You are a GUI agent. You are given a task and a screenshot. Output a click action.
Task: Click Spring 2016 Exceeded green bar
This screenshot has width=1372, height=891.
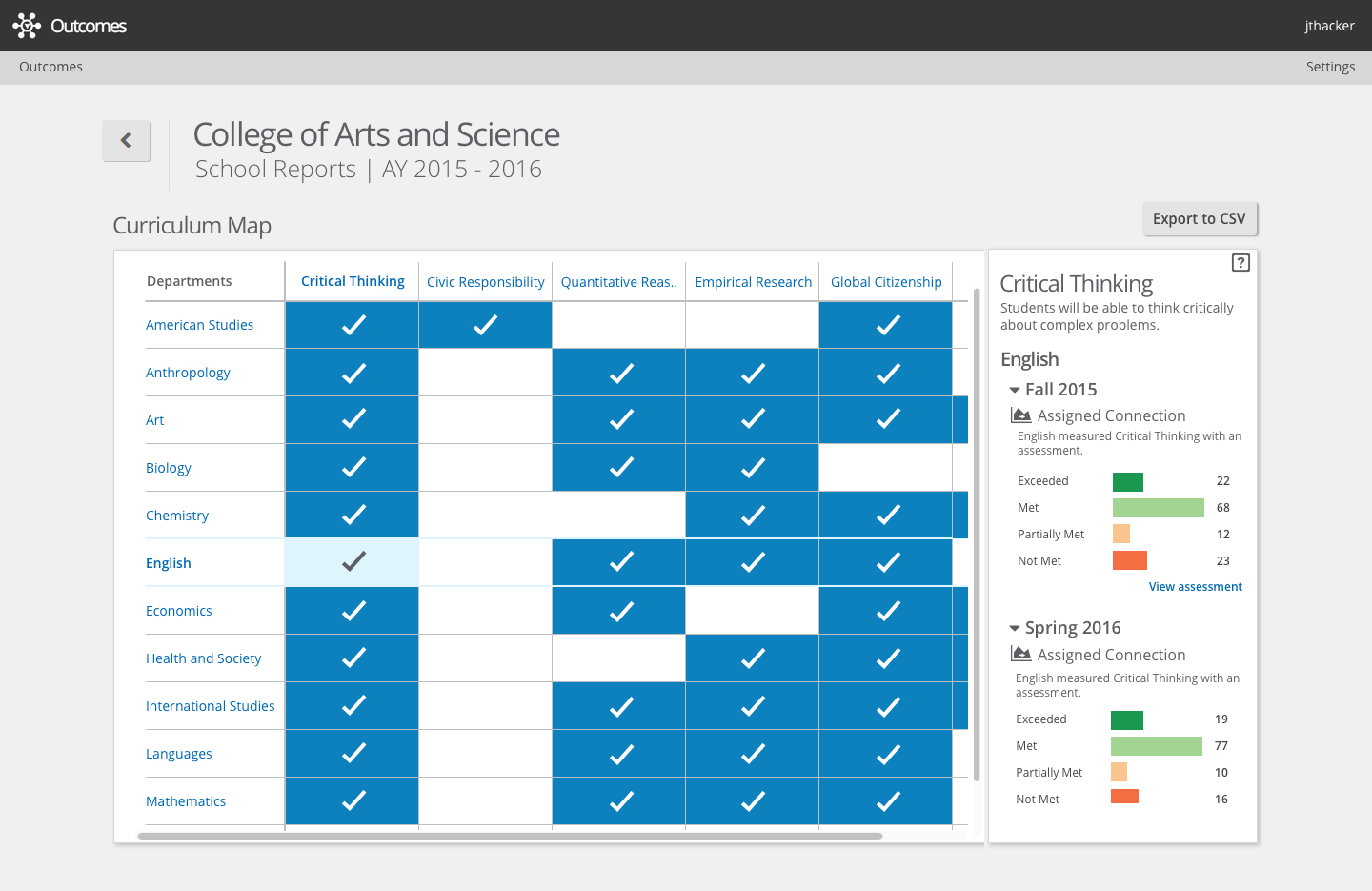1126,720
